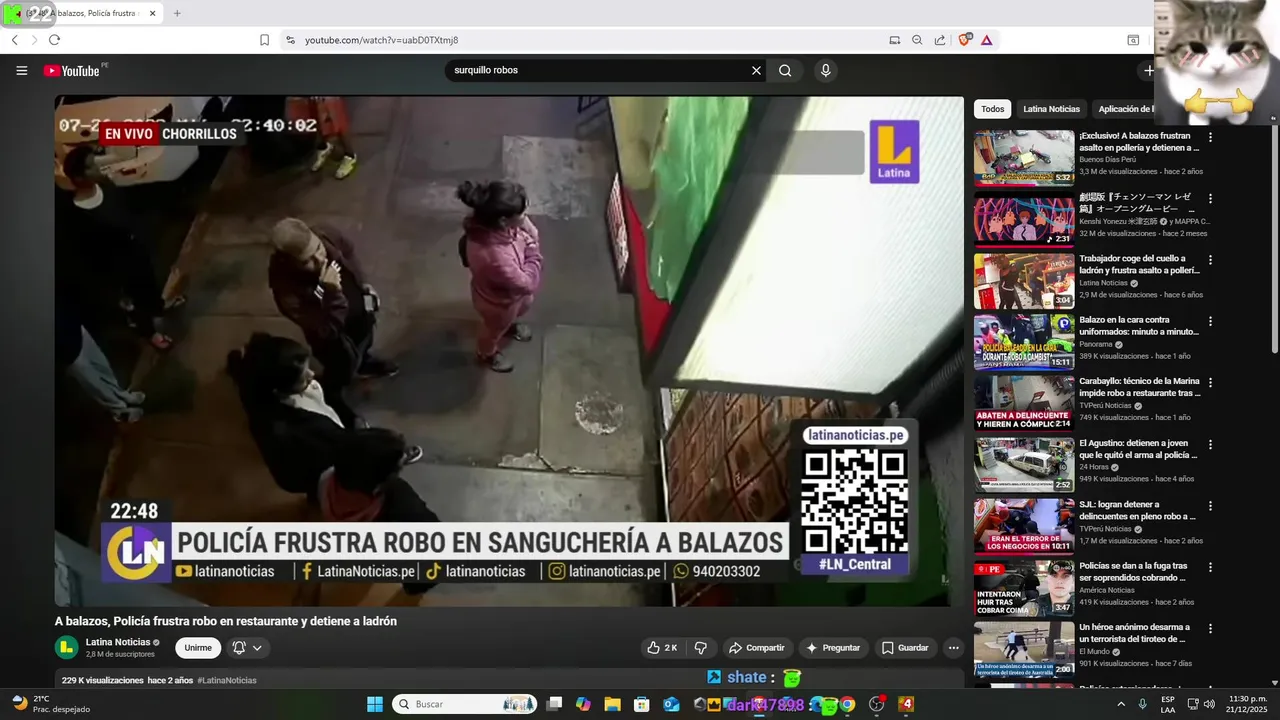
Task: Open more actions ellipsis below the video
Action: point(953,648)
